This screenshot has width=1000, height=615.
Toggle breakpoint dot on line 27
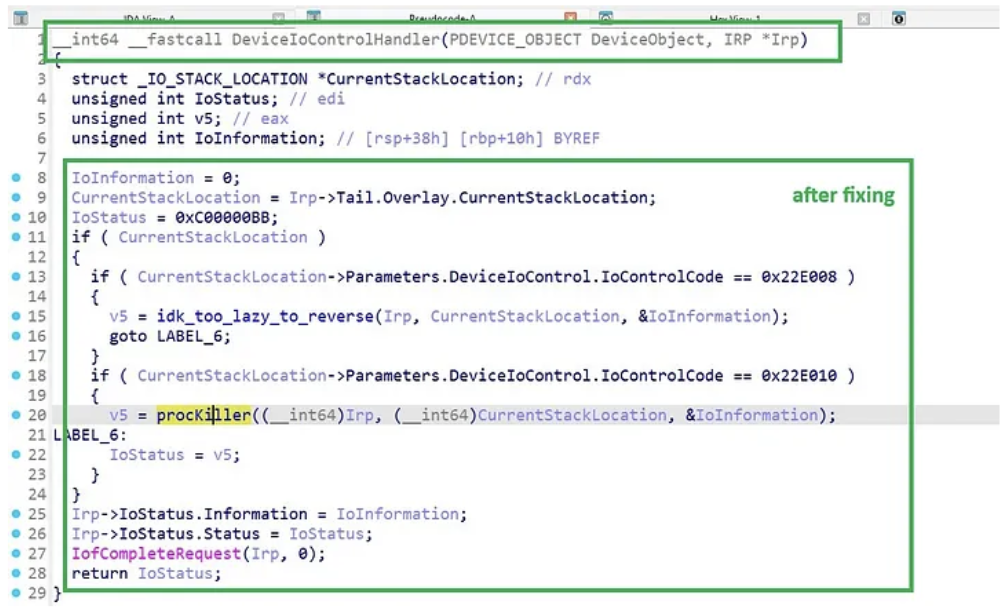[x=15, y=554]
